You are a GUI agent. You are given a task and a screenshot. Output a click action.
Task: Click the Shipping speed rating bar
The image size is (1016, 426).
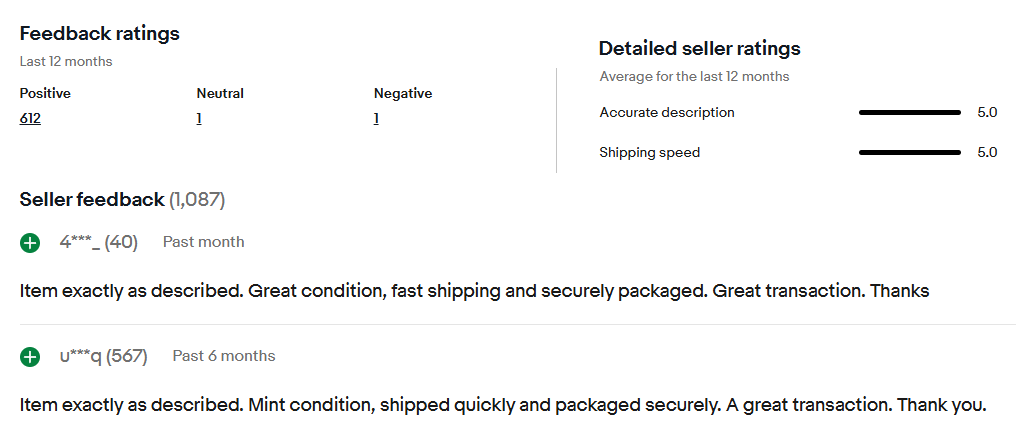point(909,153)
